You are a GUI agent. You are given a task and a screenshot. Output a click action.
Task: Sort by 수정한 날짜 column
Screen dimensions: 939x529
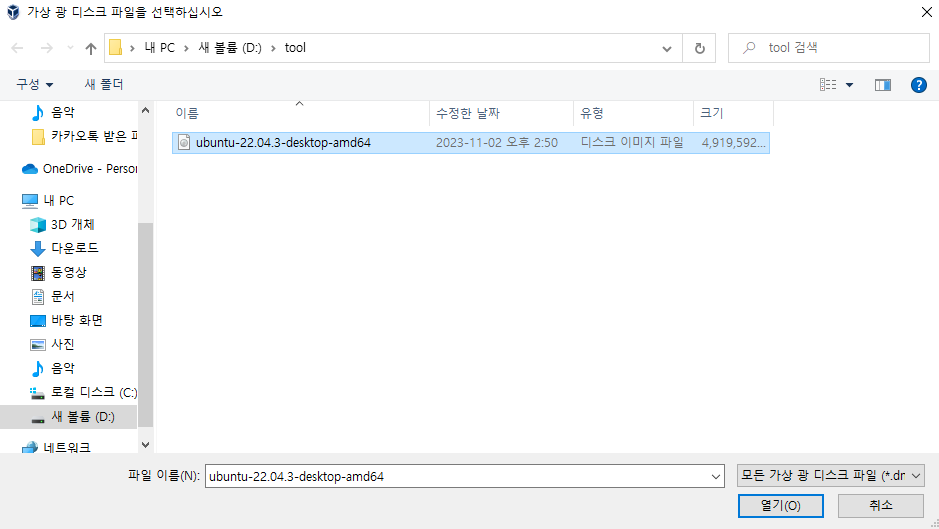click(x=501, y=113)
